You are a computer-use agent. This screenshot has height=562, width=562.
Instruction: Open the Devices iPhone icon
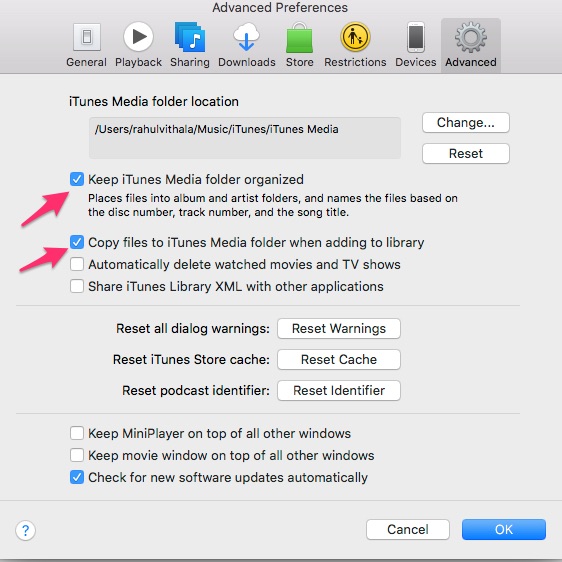pyautogui.click(x=416, y=37)
